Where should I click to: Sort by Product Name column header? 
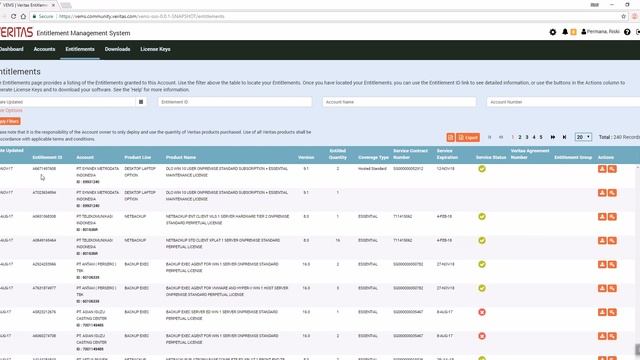pyautogui.click(x=181, y=157)
